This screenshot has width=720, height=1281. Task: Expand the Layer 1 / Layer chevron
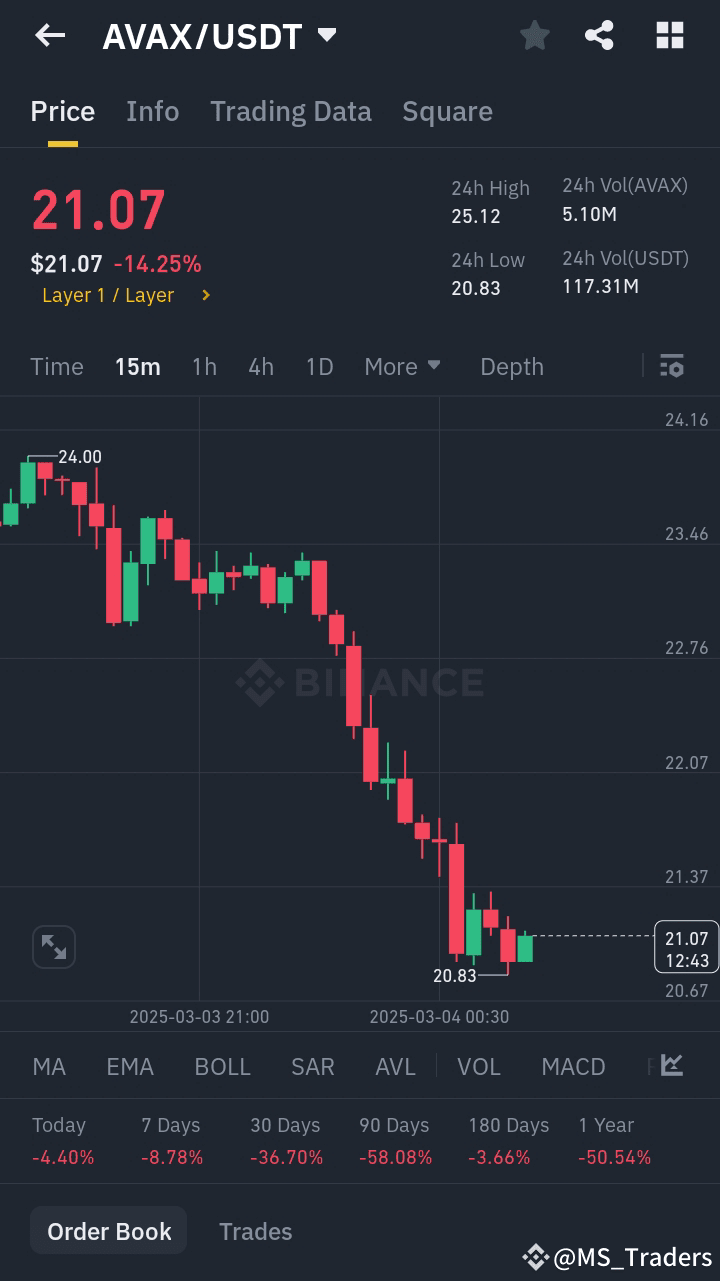click(x=206, y=295)
